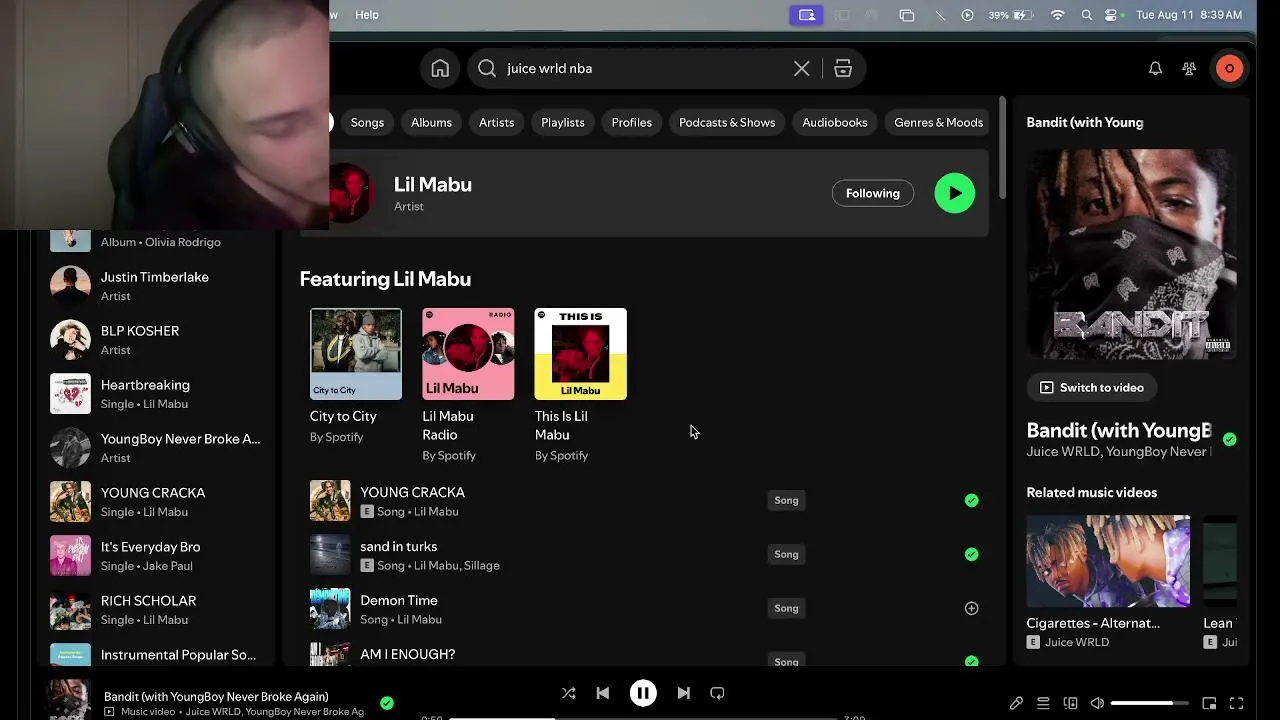Add Demon Time to Liked Songs
The width and height of the screenshot is (1280, 720).
click(x=971, y=608)
